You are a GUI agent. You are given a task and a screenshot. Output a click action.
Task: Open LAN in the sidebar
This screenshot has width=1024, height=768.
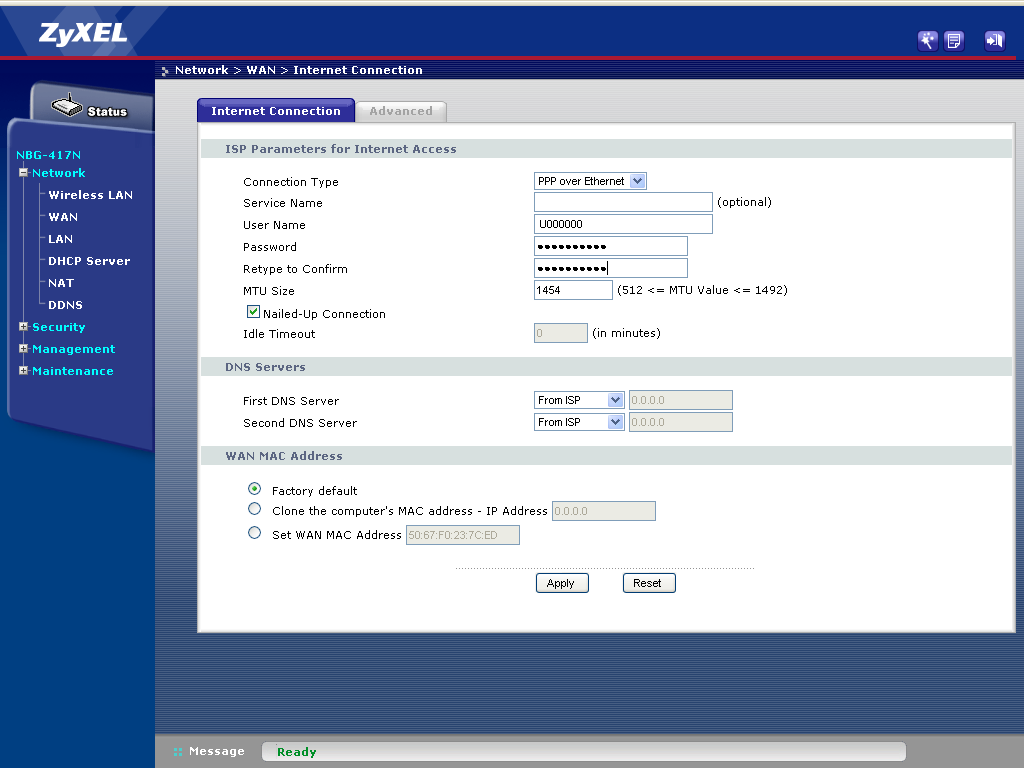pos(60,239)
